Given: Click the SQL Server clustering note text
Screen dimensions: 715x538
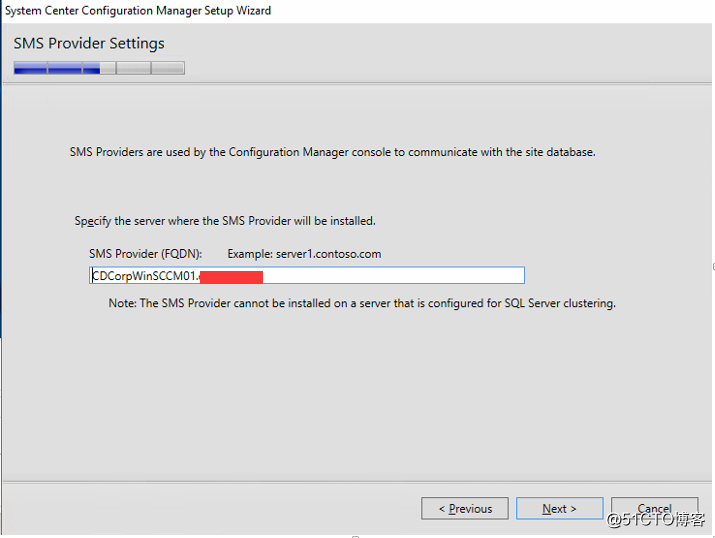Looking at the screenshot, I should point(362,303).
